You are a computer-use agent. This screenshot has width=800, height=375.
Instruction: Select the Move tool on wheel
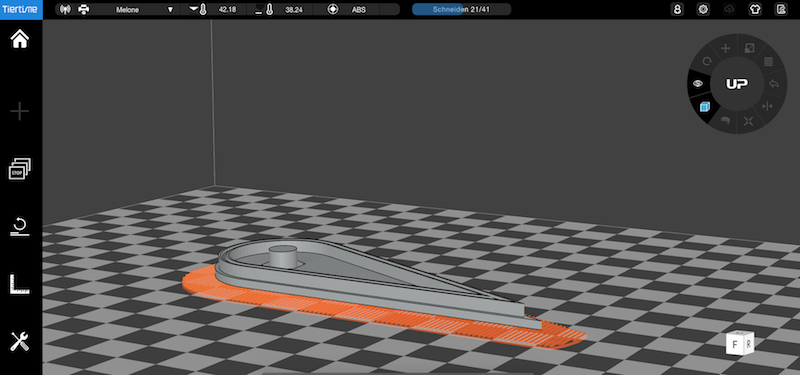coord(725,49)
